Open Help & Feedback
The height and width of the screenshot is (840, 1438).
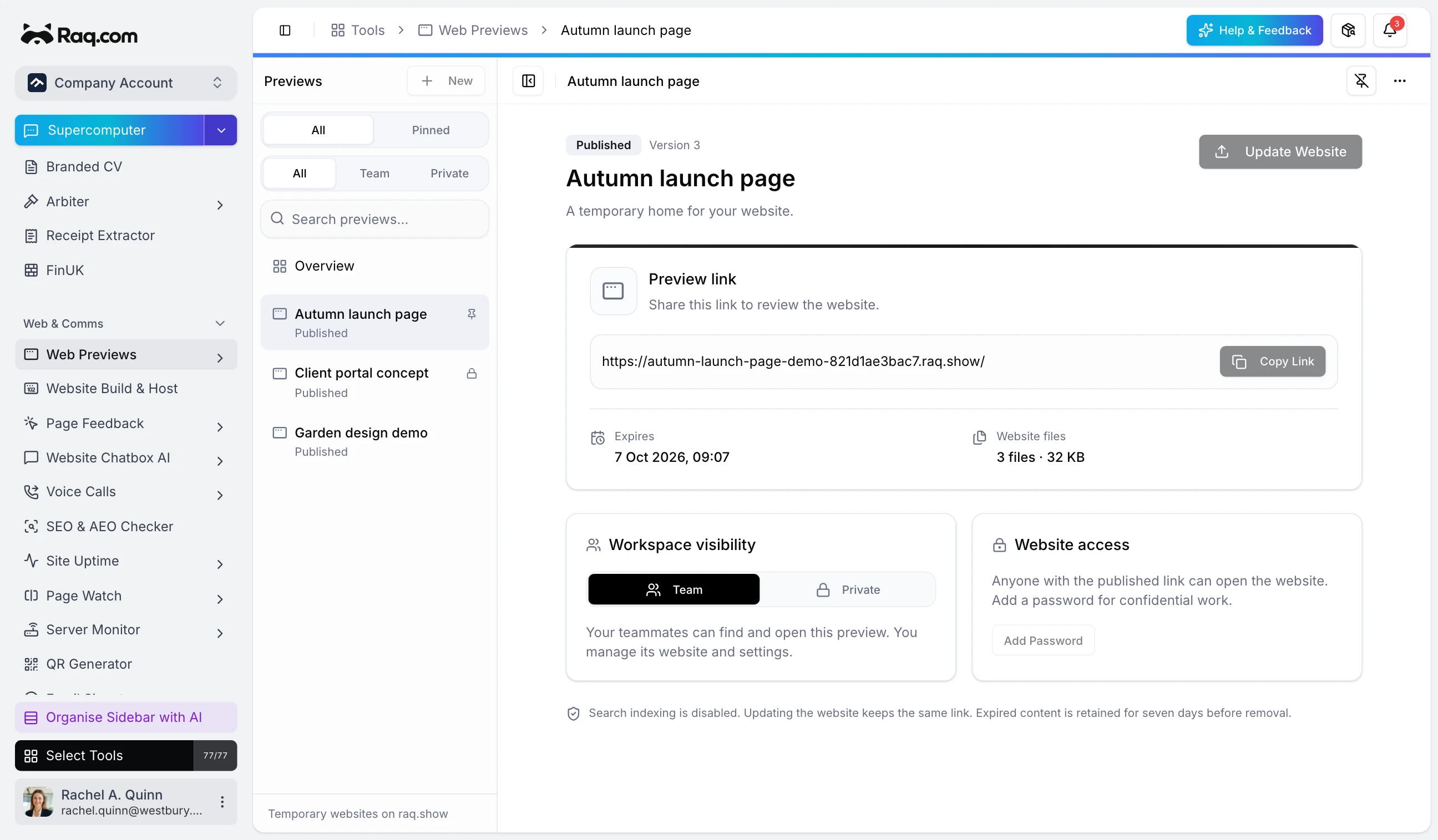click(1254, 30)
